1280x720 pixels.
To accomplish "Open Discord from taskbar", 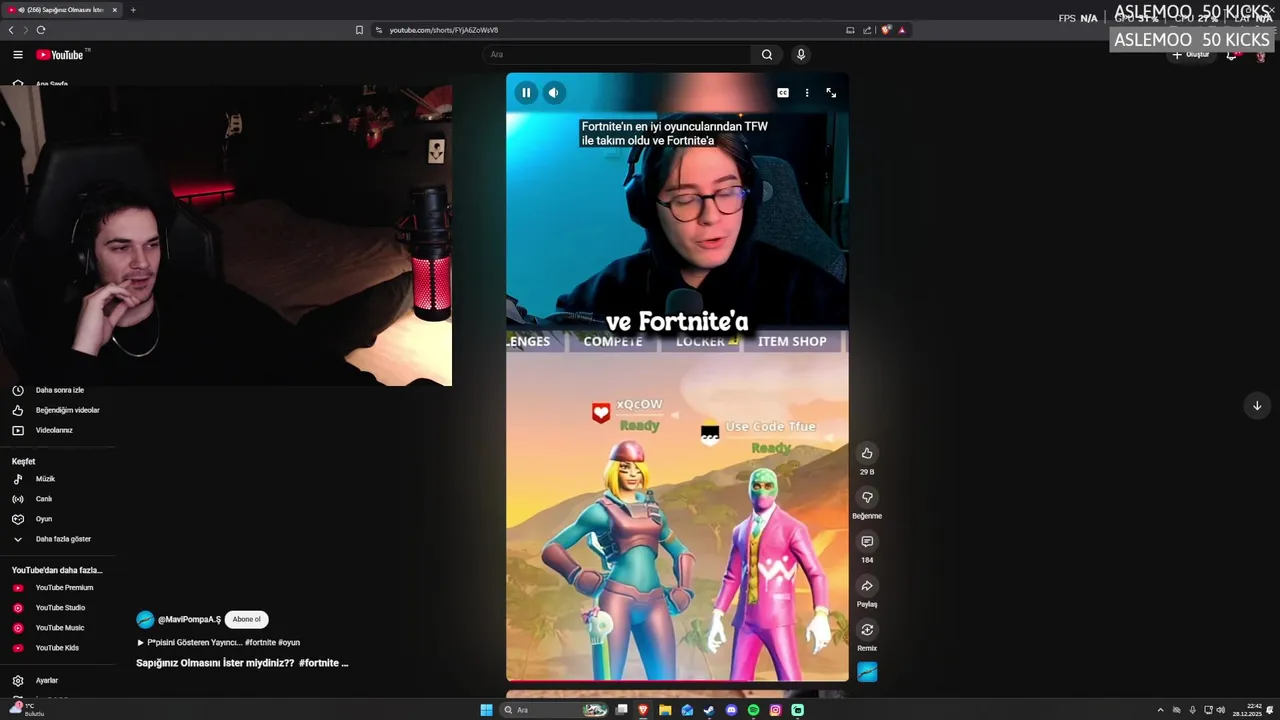I will (x=731, y=710).
